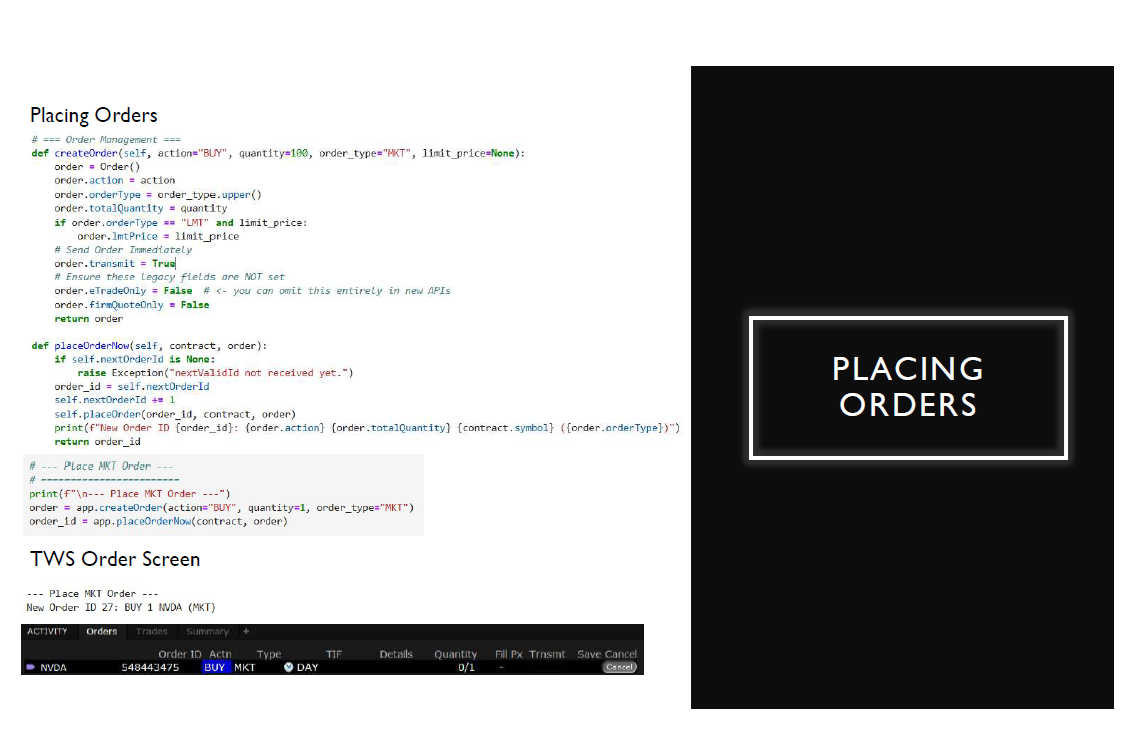The height and width of the screenshot is (751, 1126).
Task: Cancel the NVDA order
Action: coord(619,667)
